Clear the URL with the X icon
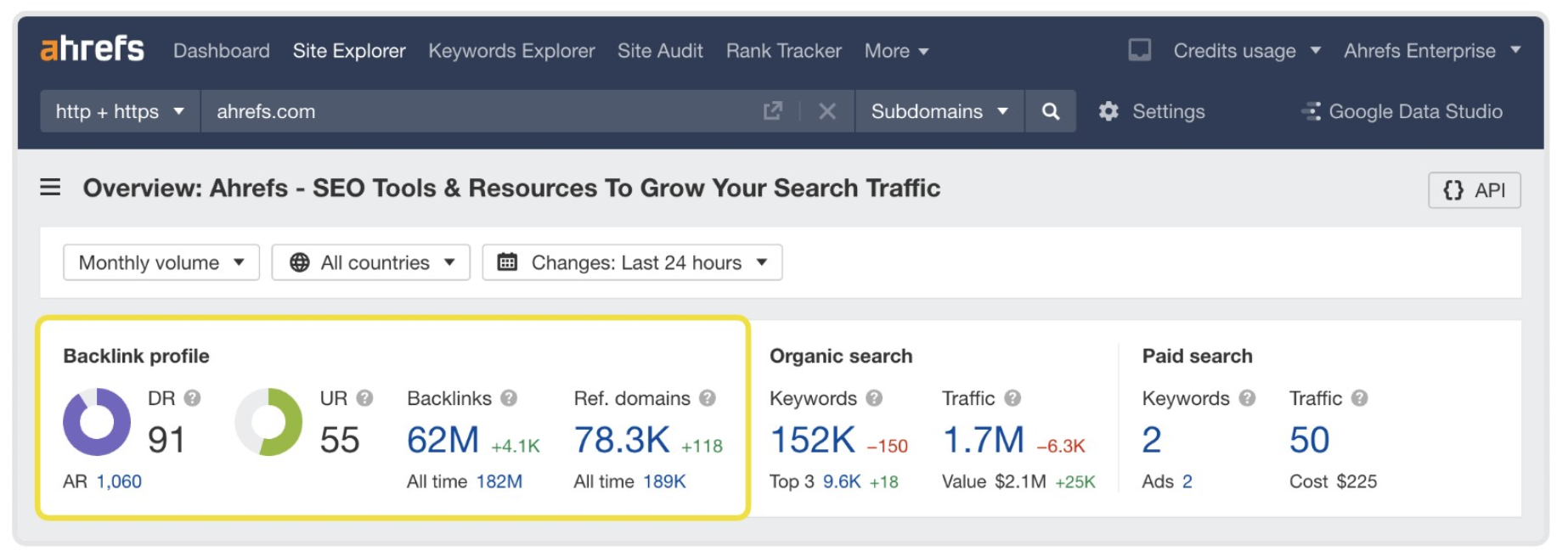 [826, 111]
